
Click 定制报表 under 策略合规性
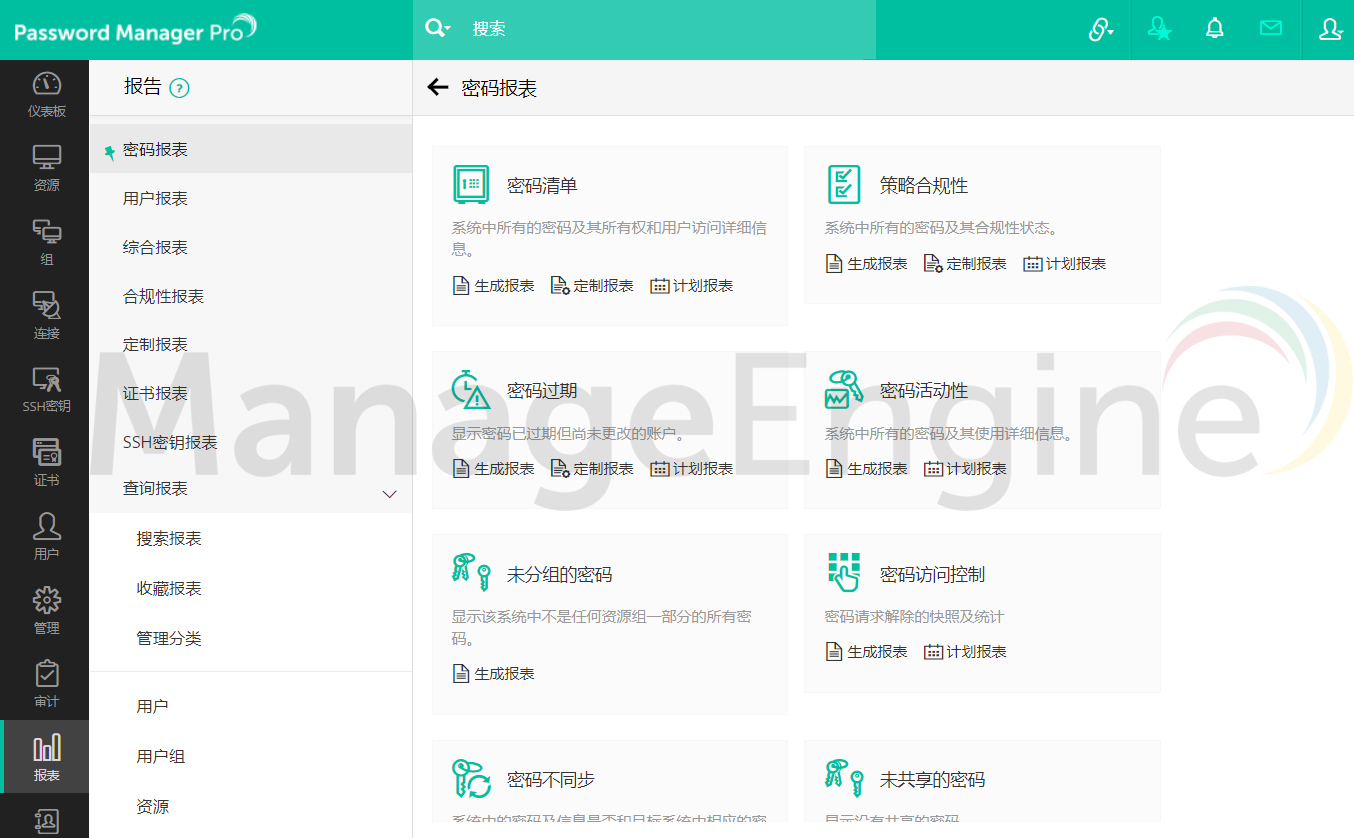pos(965,263)
